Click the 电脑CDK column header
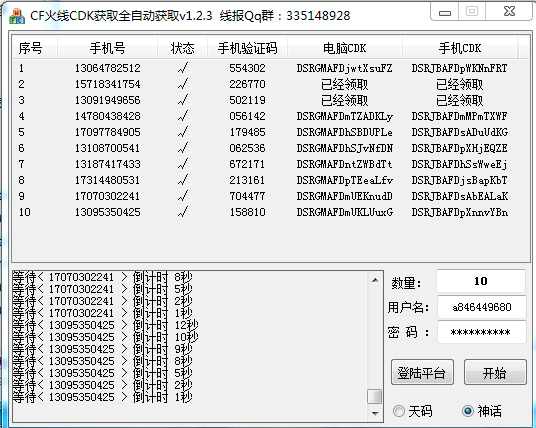 tap(345, 48)
